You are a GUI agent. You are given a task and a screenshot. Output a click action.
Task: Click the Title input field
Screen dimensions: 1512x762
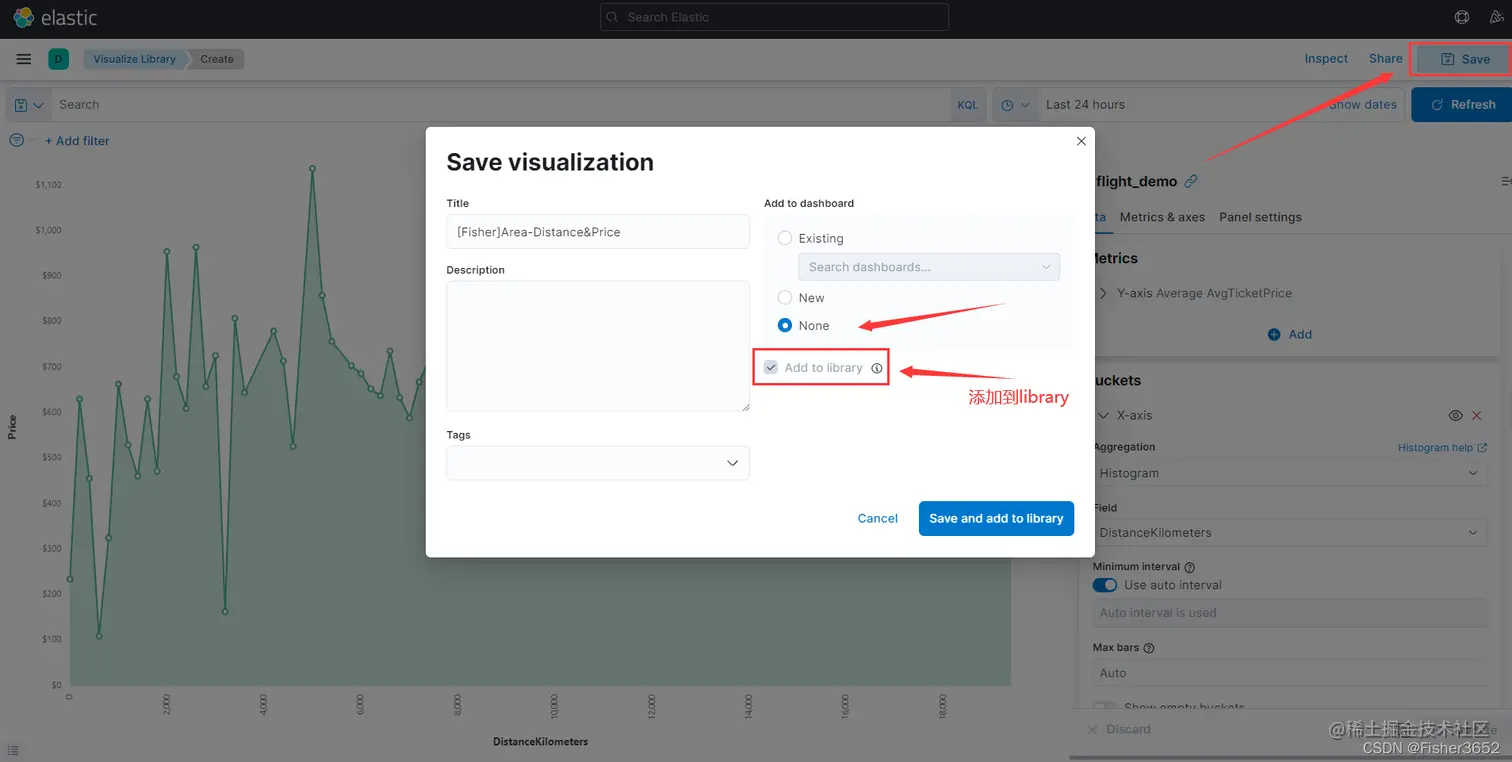pyautogui.click(x=598, y=232)
